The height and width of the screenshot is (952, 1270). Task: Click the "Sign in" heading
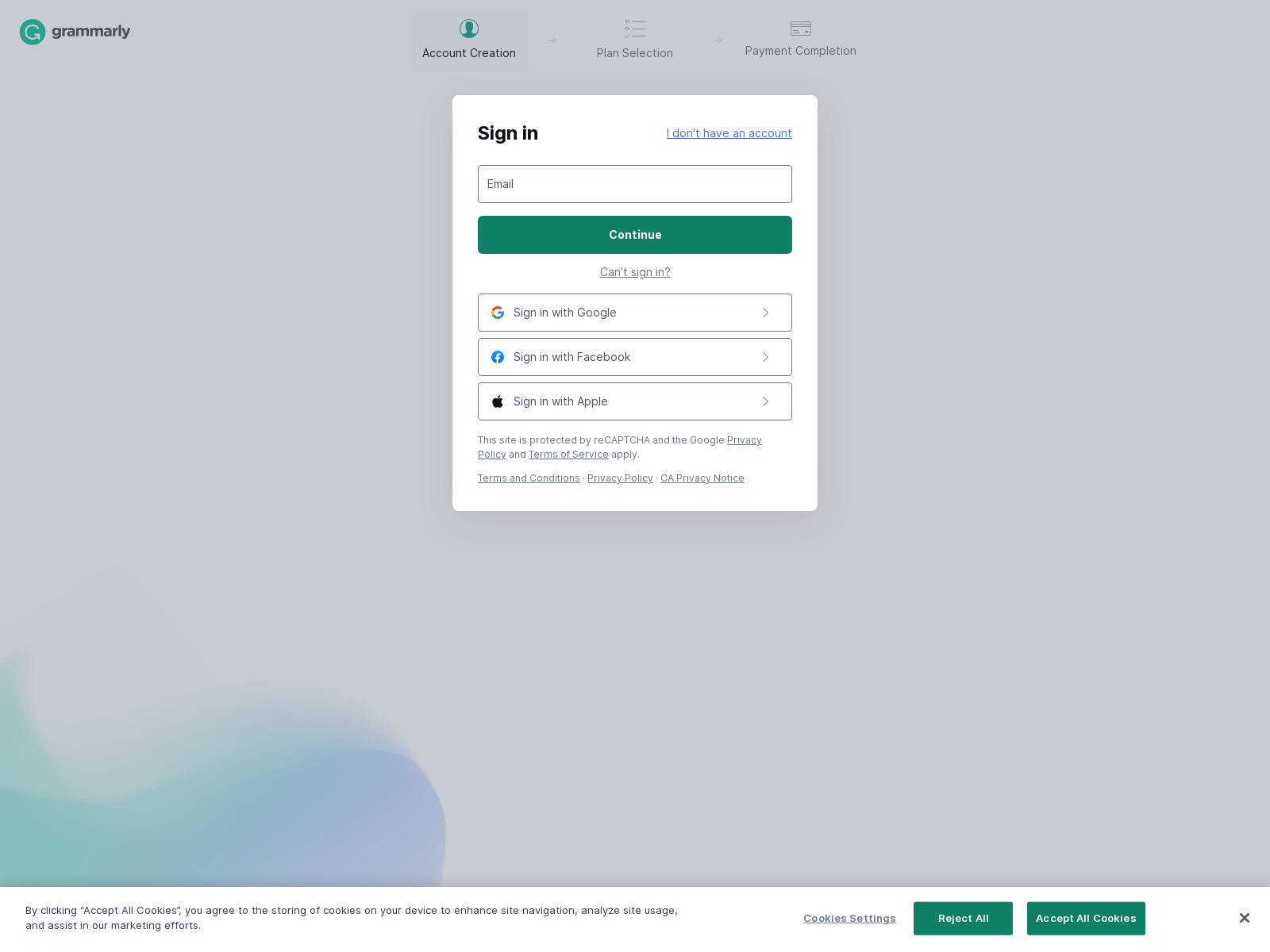pos(508,133)
